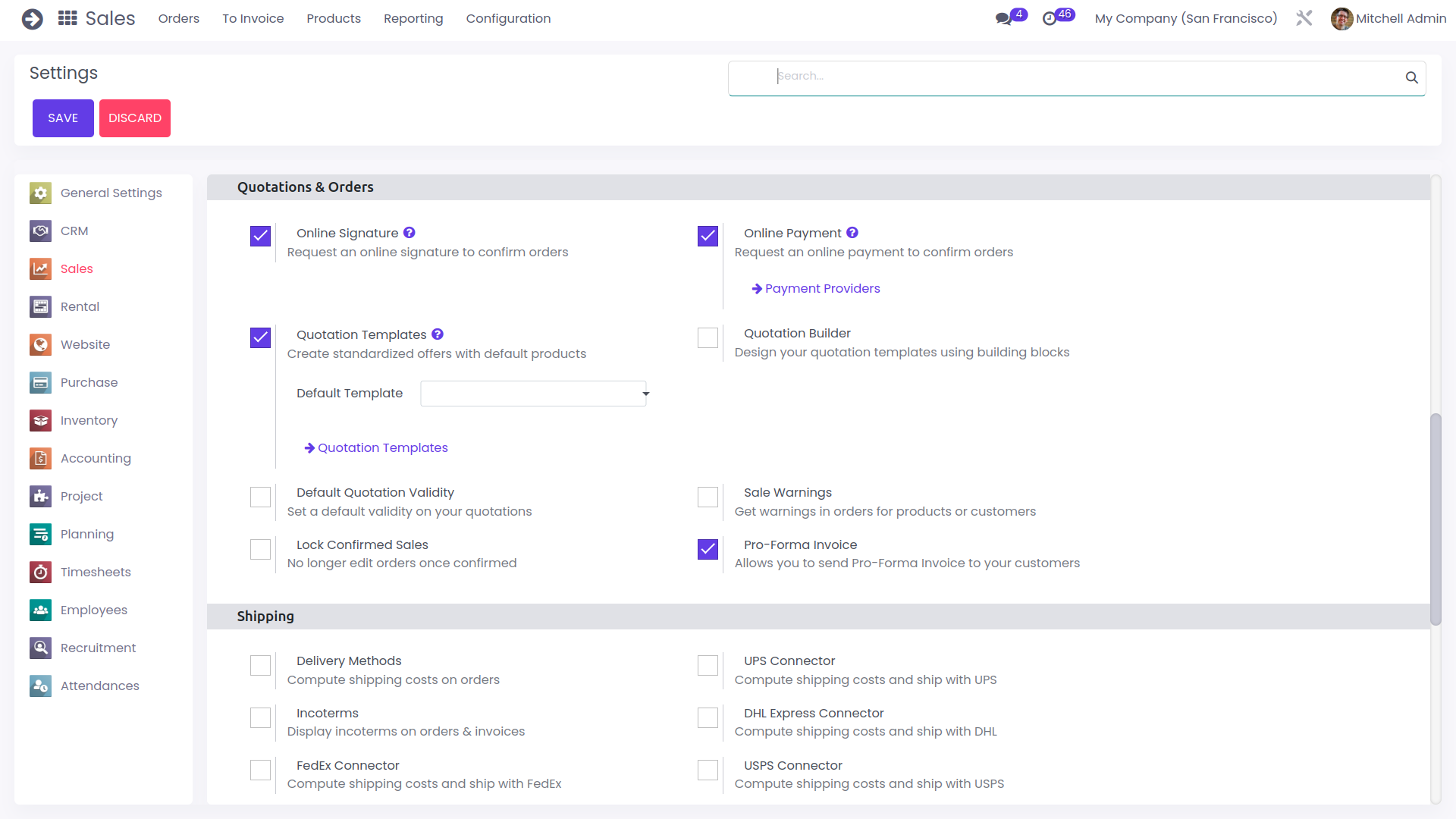Open the Reporting menu
The height and width of the screenshot is (819, 1456).
(x=413, y=18)
